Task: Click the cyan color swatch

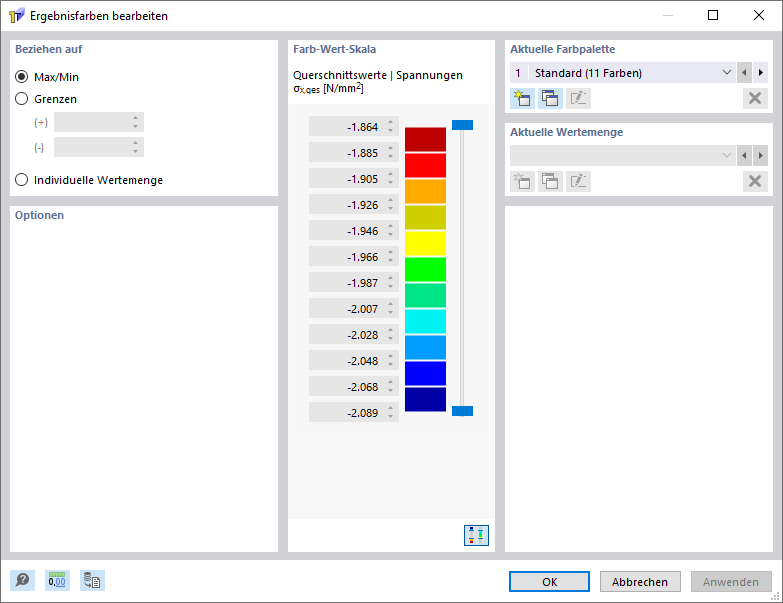Action: coord(425,321)
